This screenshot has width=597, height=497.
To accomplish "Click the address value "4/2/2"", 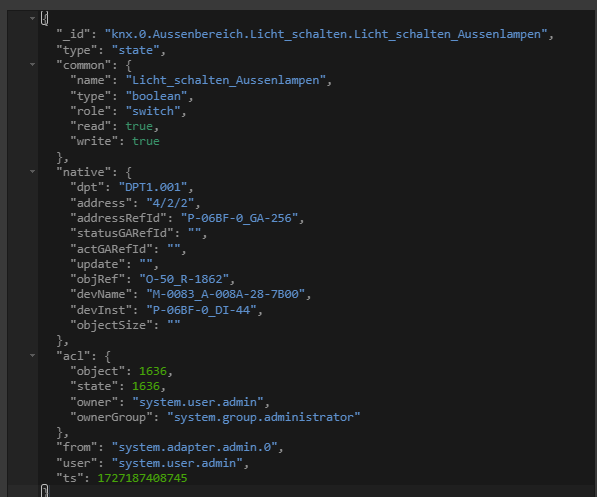I will 170,203.
